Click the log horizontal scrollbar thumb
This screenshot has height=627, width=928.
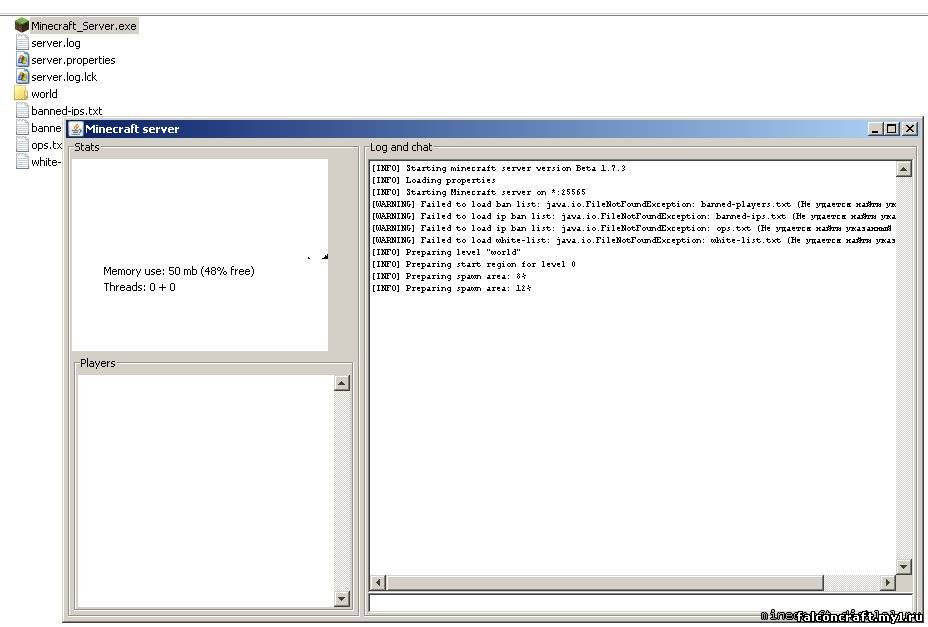point(605,582)
